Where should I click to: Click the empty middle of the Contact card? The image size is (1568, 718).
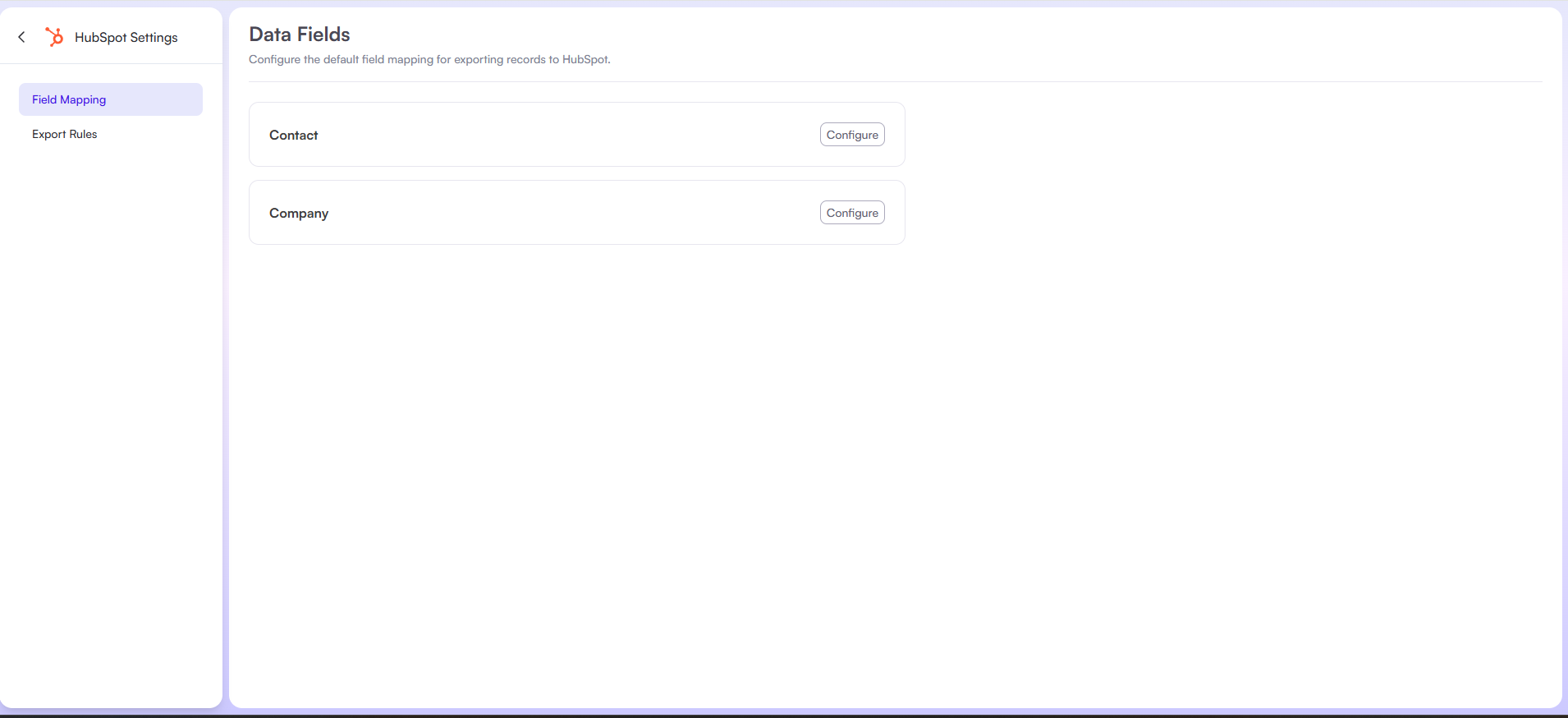point(566,135)
